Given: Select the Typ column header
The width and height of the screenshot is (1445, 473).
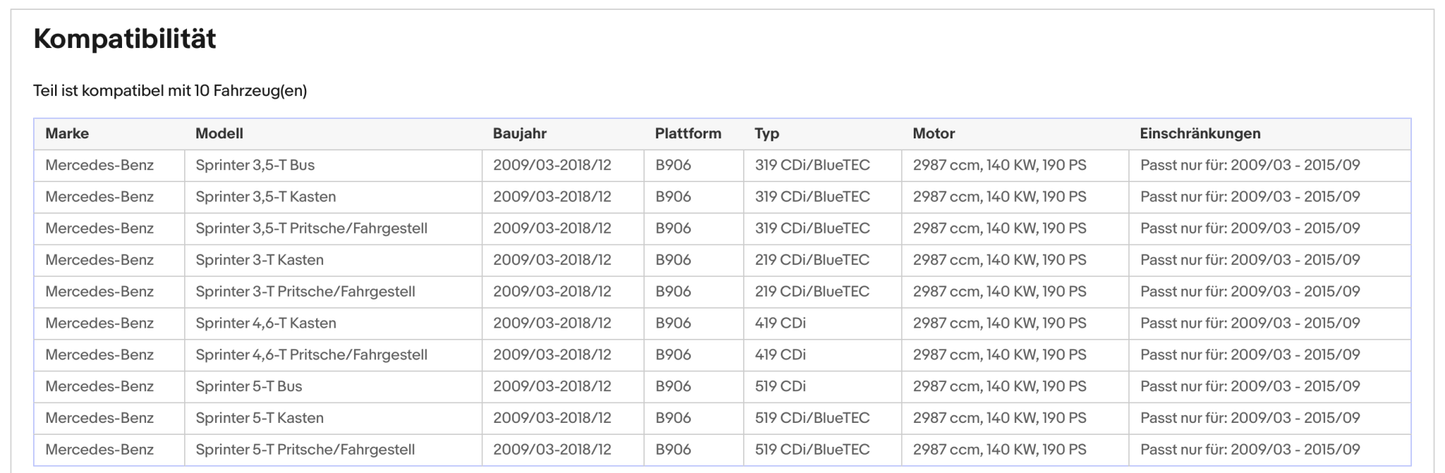Looking at the screenshot, I should tap(767, 133).
